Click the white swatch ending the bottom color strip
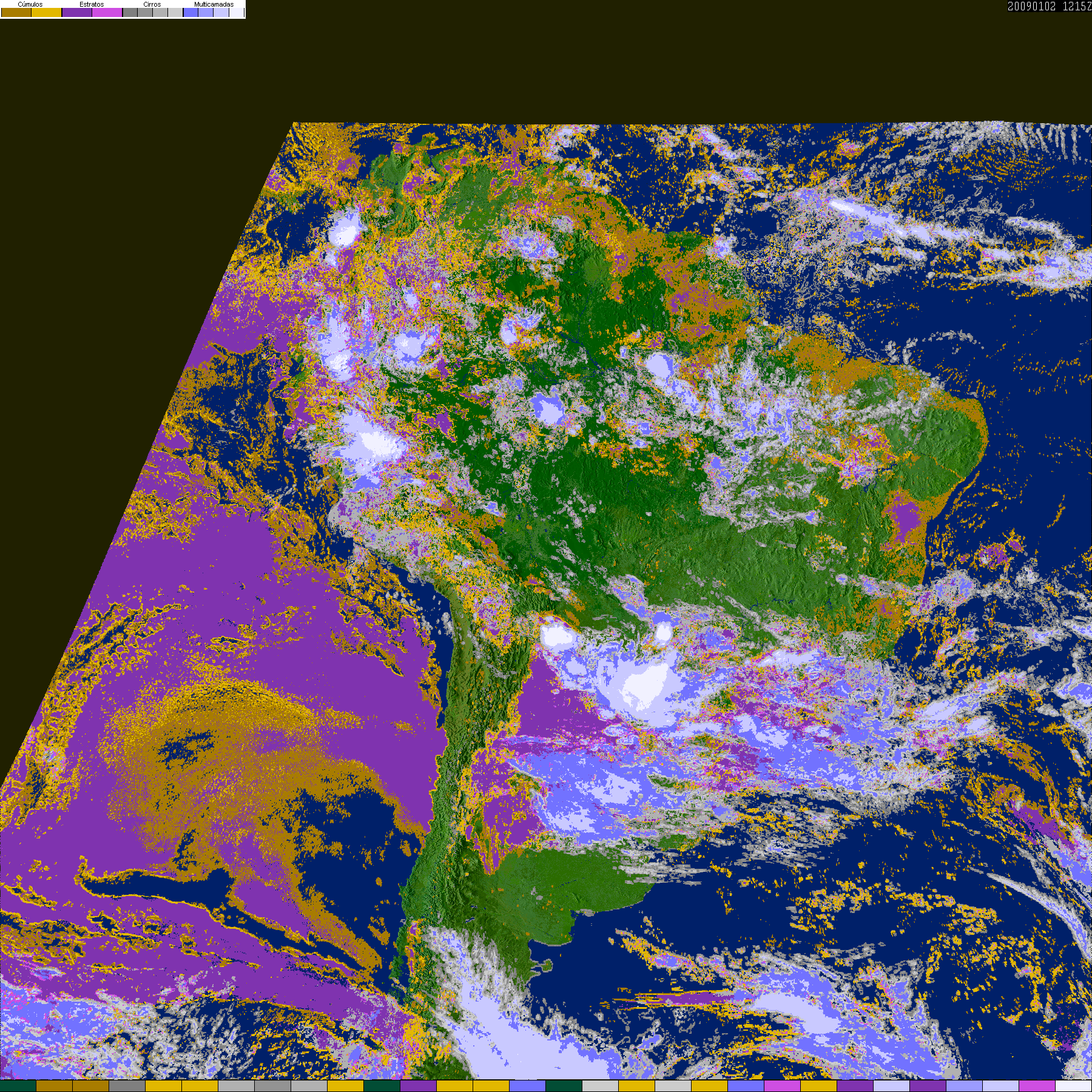The image size is (1092, 1092). tap(1073, 1086)
